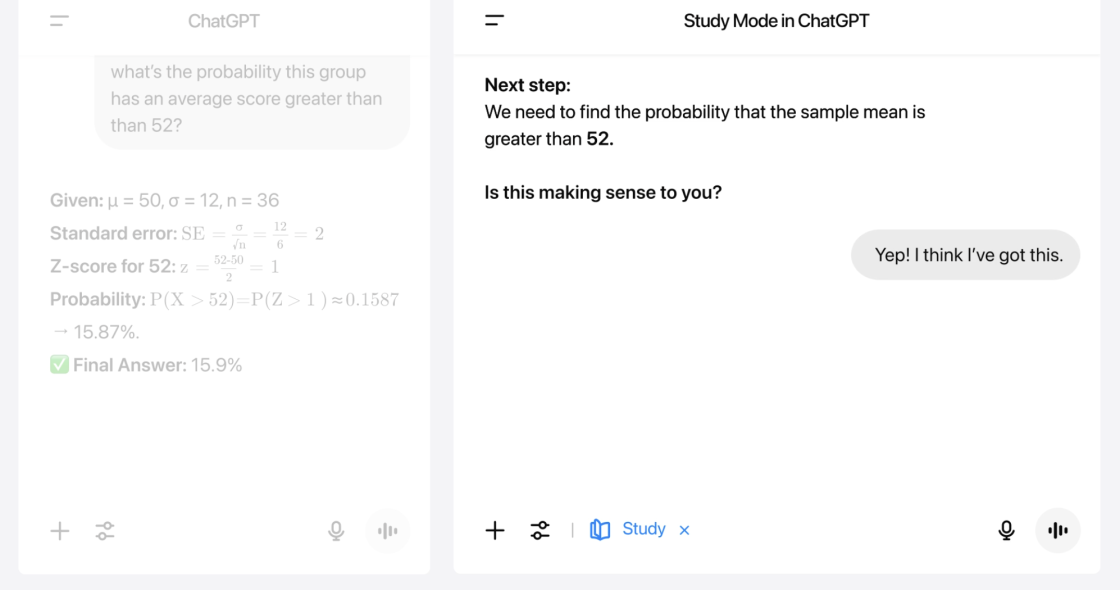Open tools sliders icon in Study Mode composer

coord(540,530)
